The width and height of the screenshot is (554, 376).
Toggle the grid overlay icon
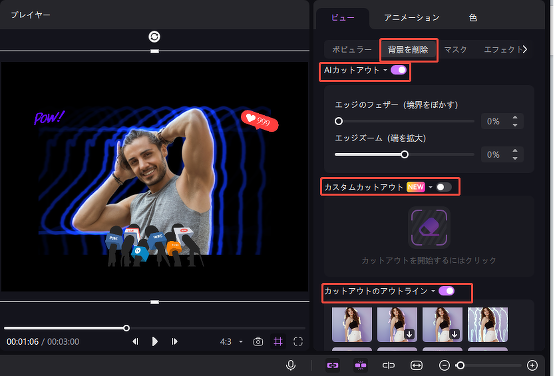coord(278,341)
